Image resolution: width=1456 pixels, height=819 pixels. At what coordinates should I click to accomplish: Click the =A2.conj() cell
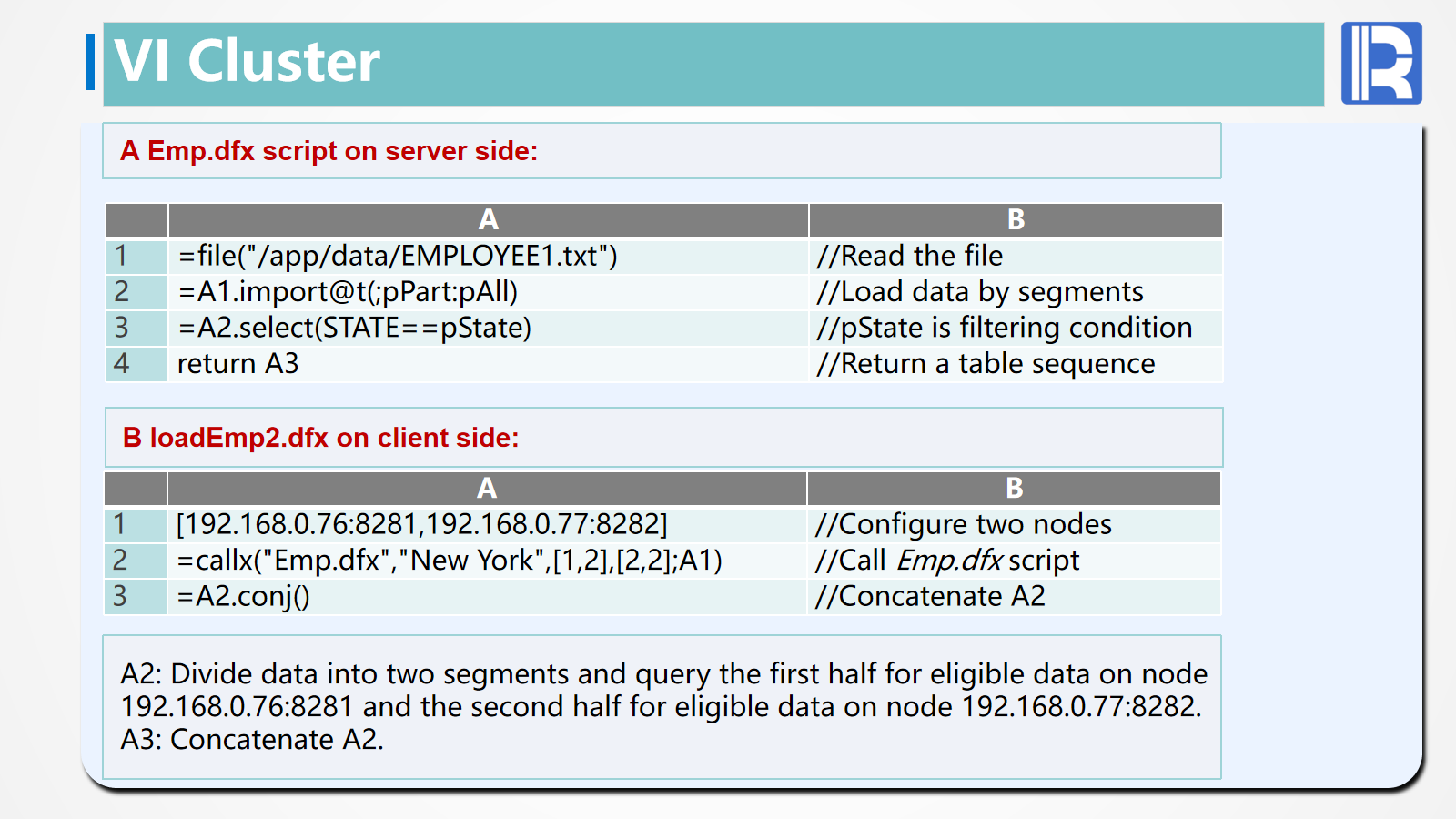pos(244,597)
